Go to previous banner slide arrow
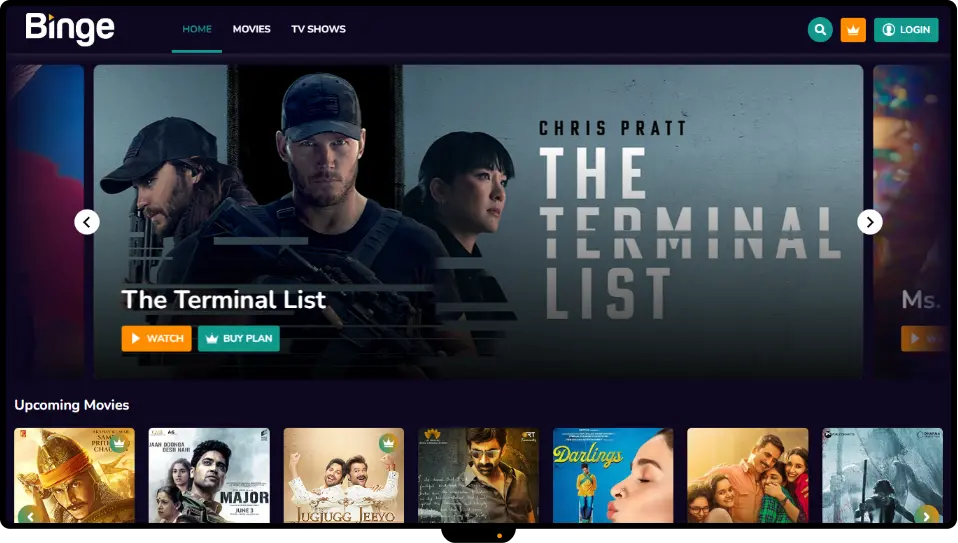 (87, 222)
